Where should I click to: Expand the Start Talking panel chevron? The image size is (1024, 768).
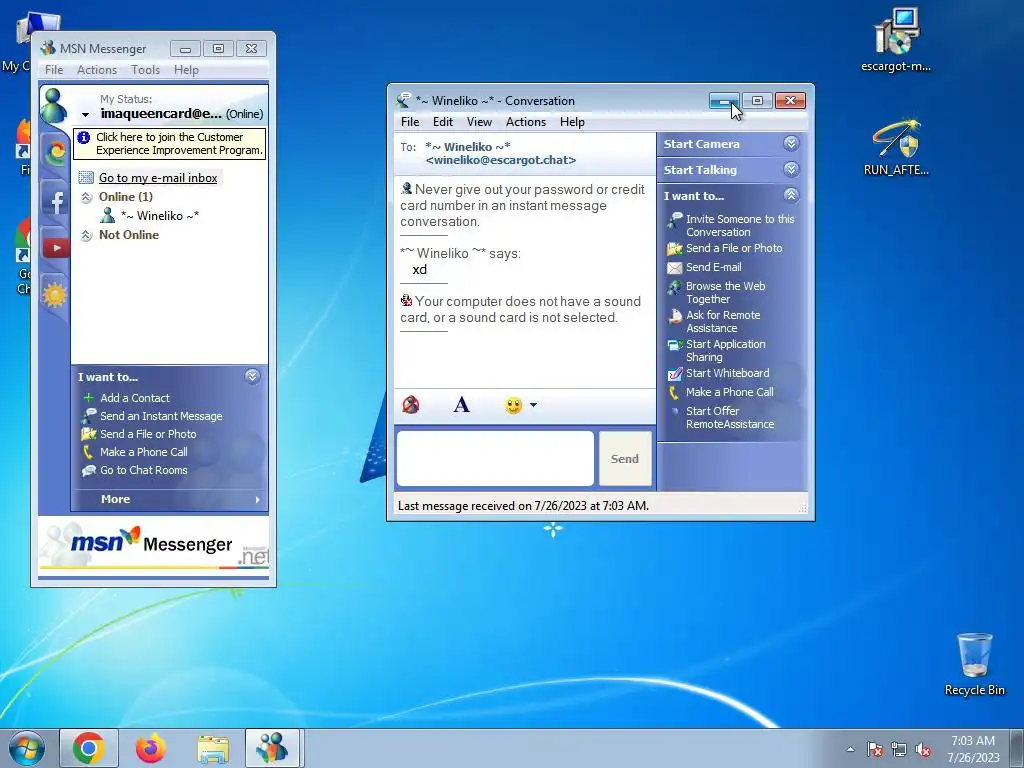pyautogui.click(x=791, y=170)
